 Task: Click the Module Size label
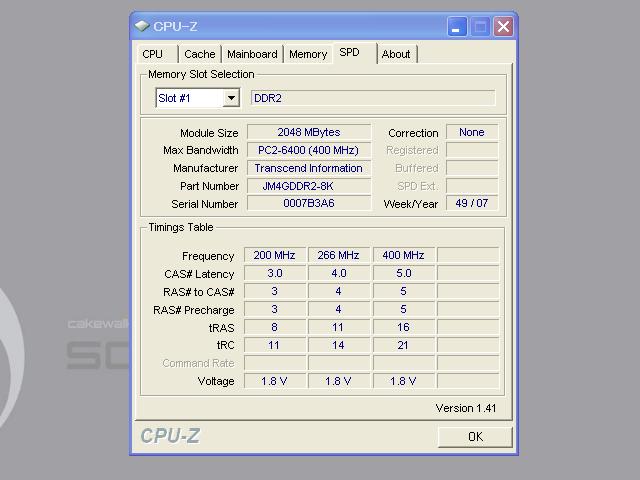pos(209,133)
